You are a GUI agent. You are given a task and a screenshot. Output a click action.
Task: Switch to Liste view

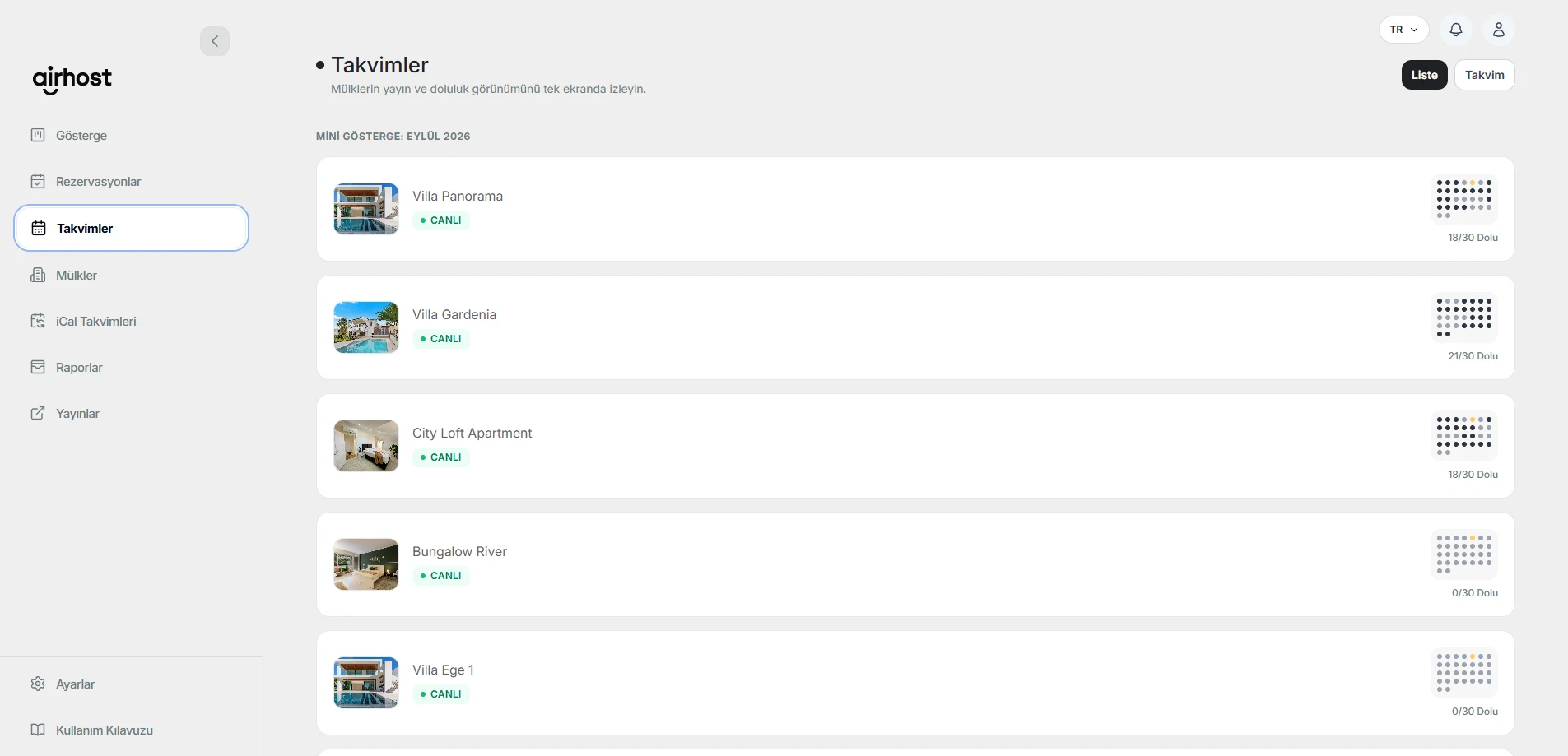click(x=1424, y=75)
